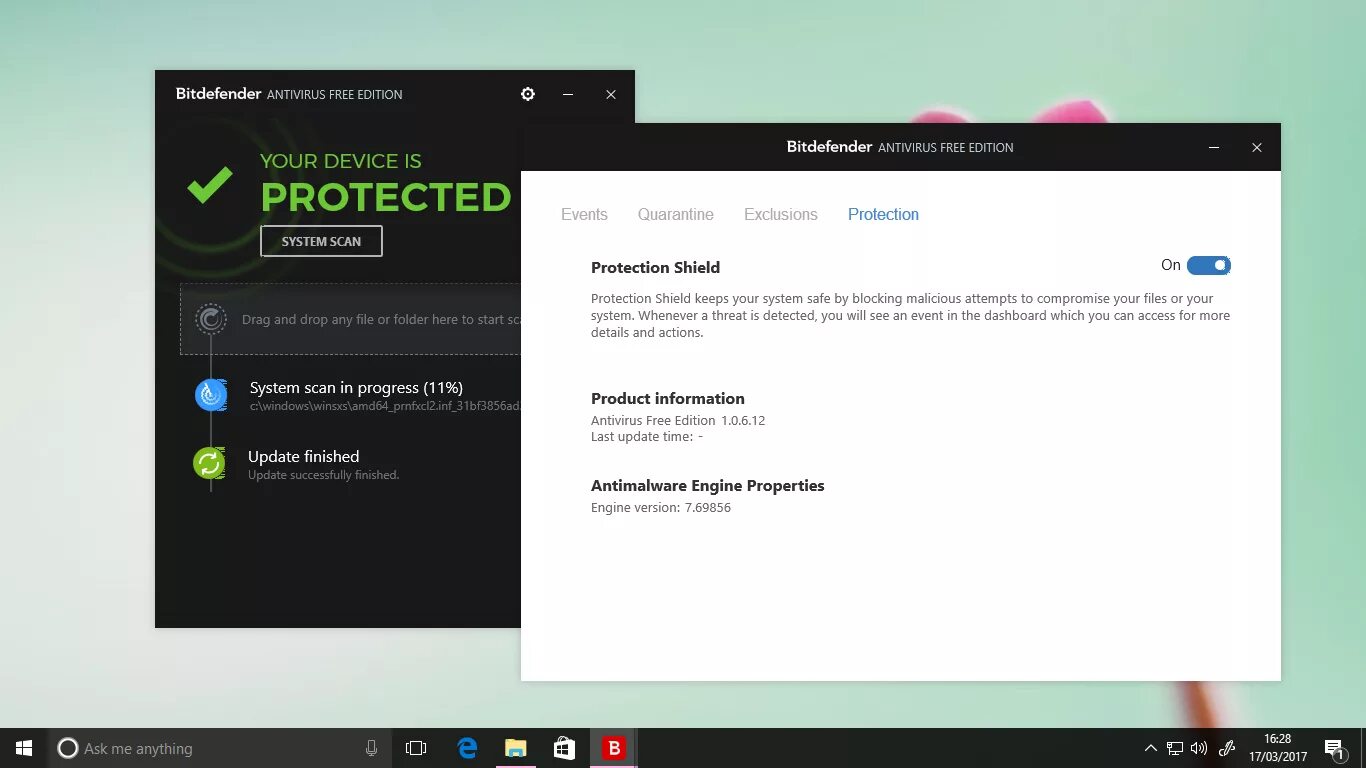Click the 'Protection Shield' heading
Image resolution: width=1366 pixels, height=768 pixels.
point(655,267)
